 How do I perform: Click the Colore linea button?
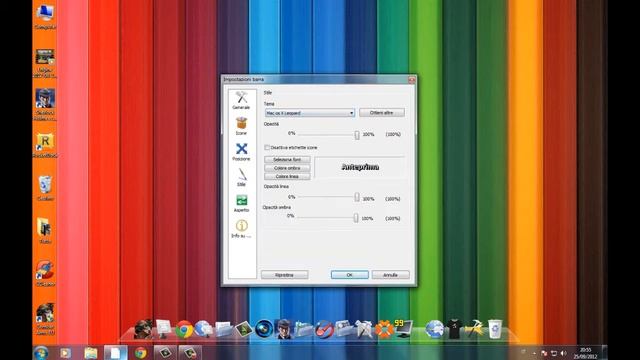point(287,177)
